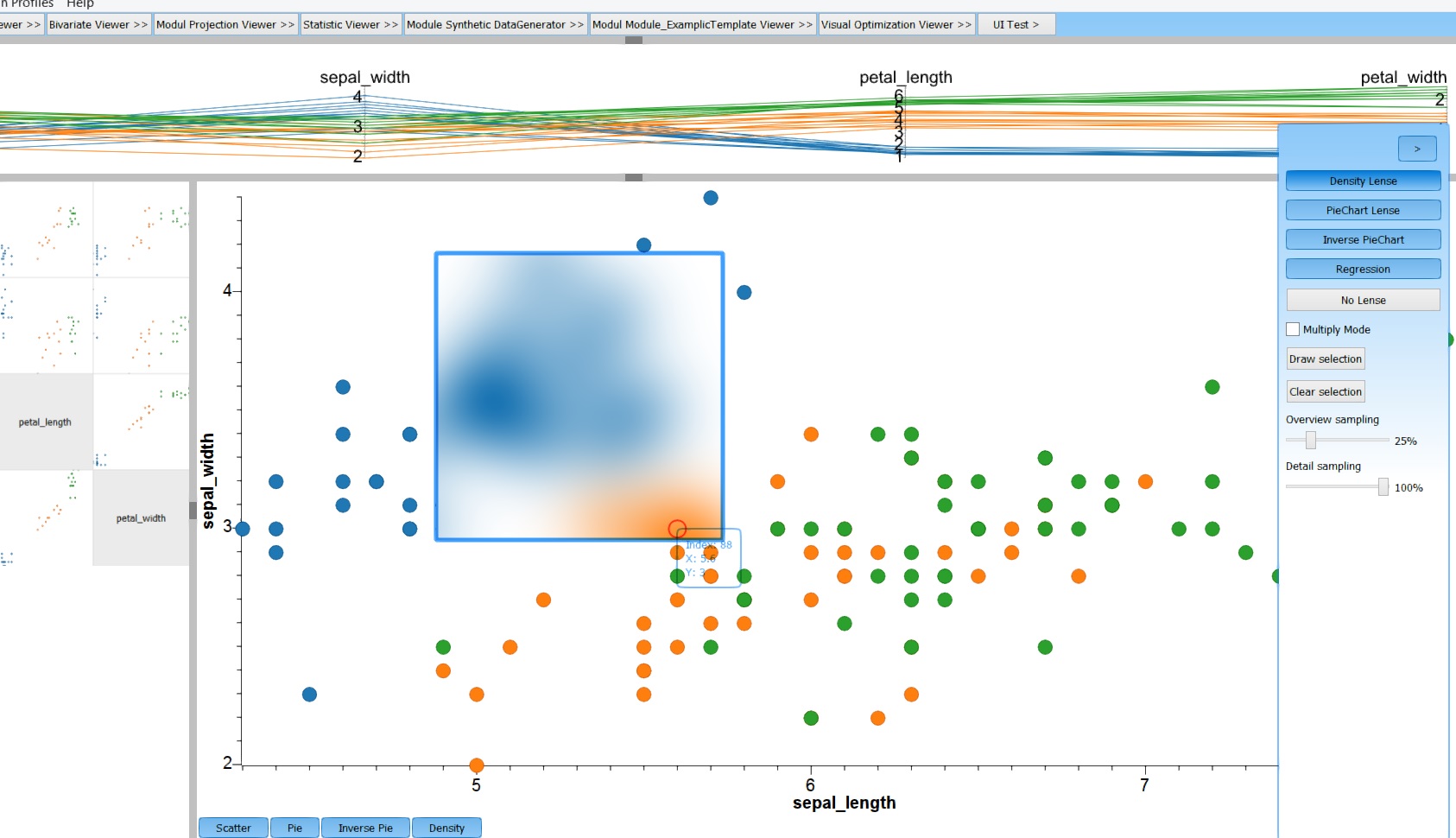Open the Help menu
The image size is (1456, 838).
[80, 4]
